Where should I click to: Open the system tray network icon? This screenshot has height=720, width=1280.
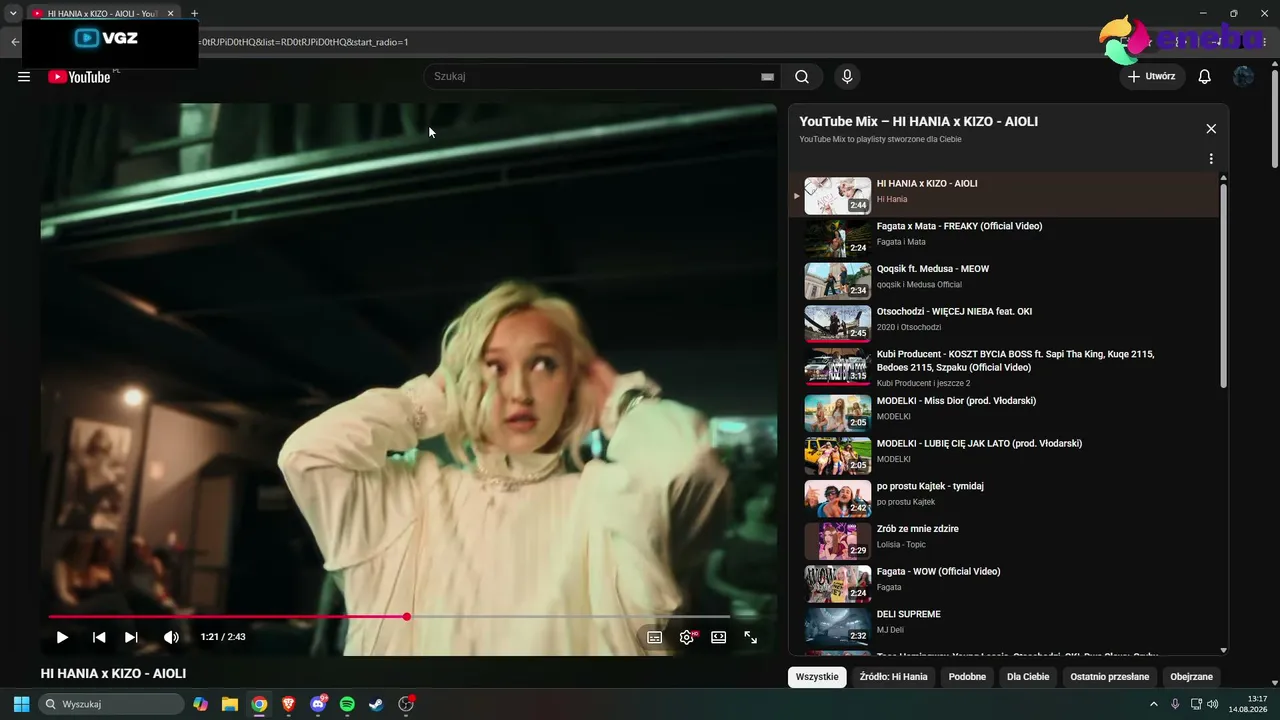click(1196, 704)
